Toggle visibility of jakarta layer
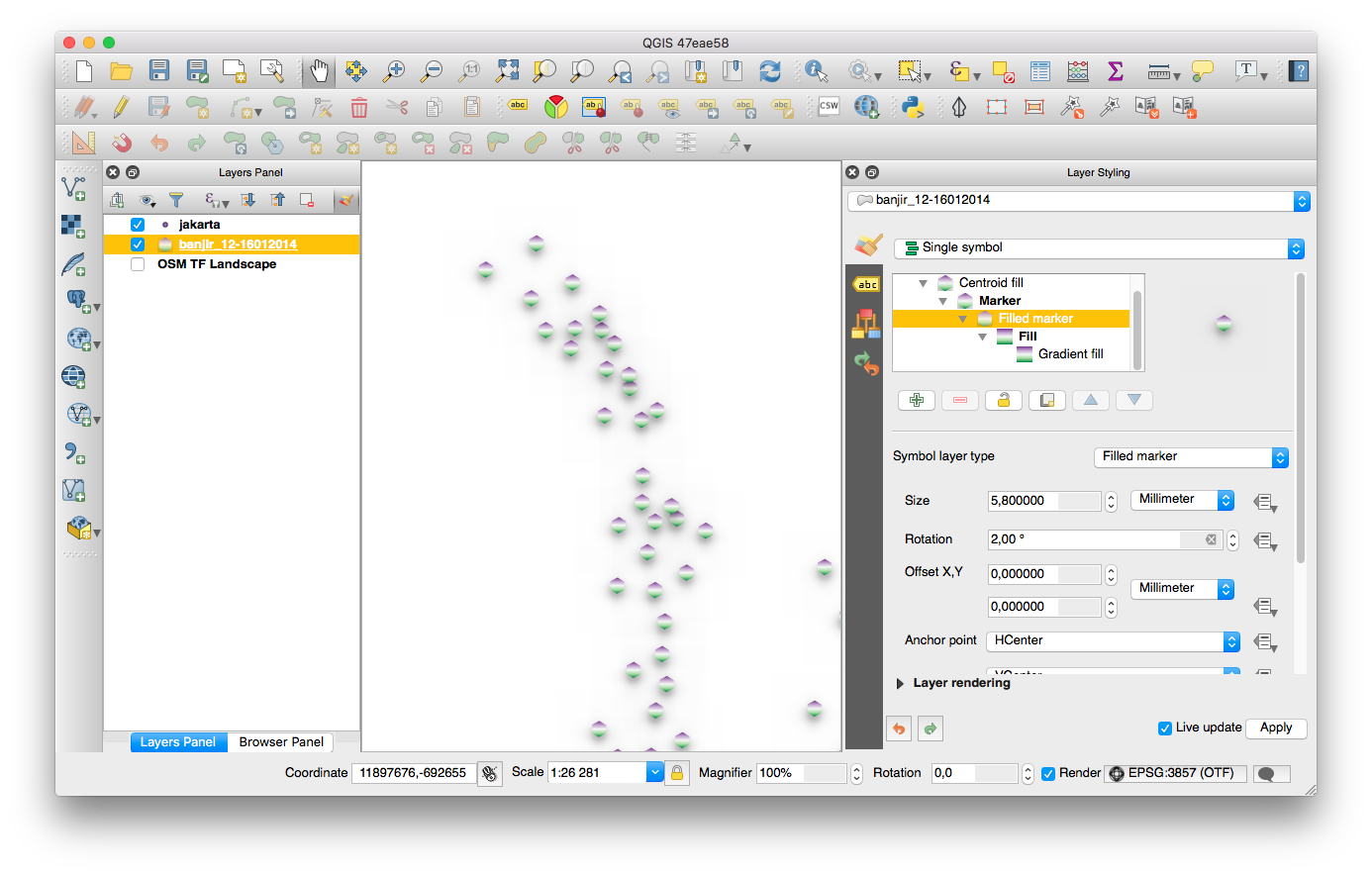This screenshot has width=1372, height=875. coord(138,225)
